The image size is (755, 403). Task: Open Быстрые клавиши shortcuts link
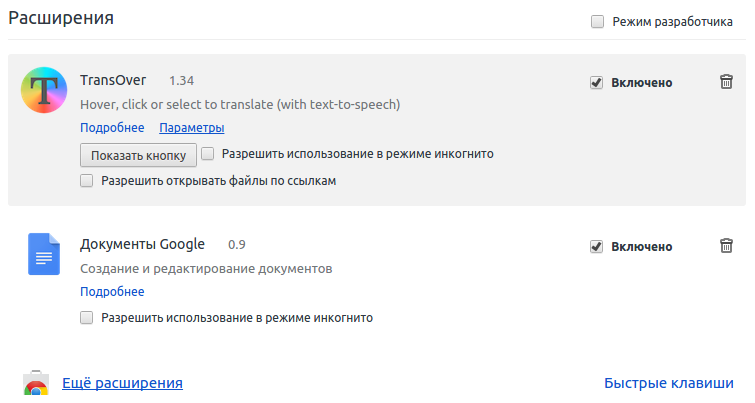669,383
